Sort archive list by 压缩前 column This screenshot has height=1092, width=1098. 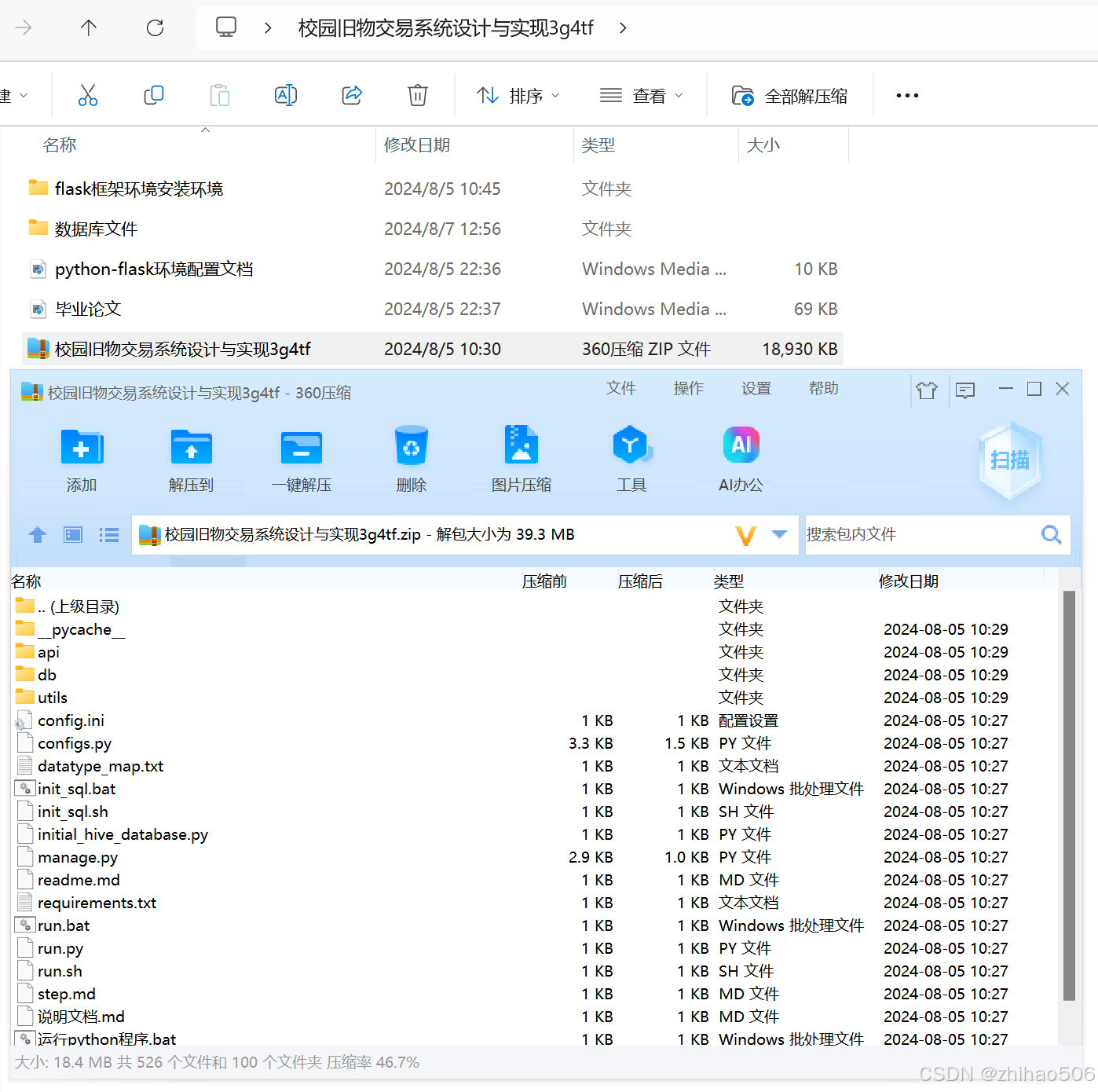pos(544,581)
